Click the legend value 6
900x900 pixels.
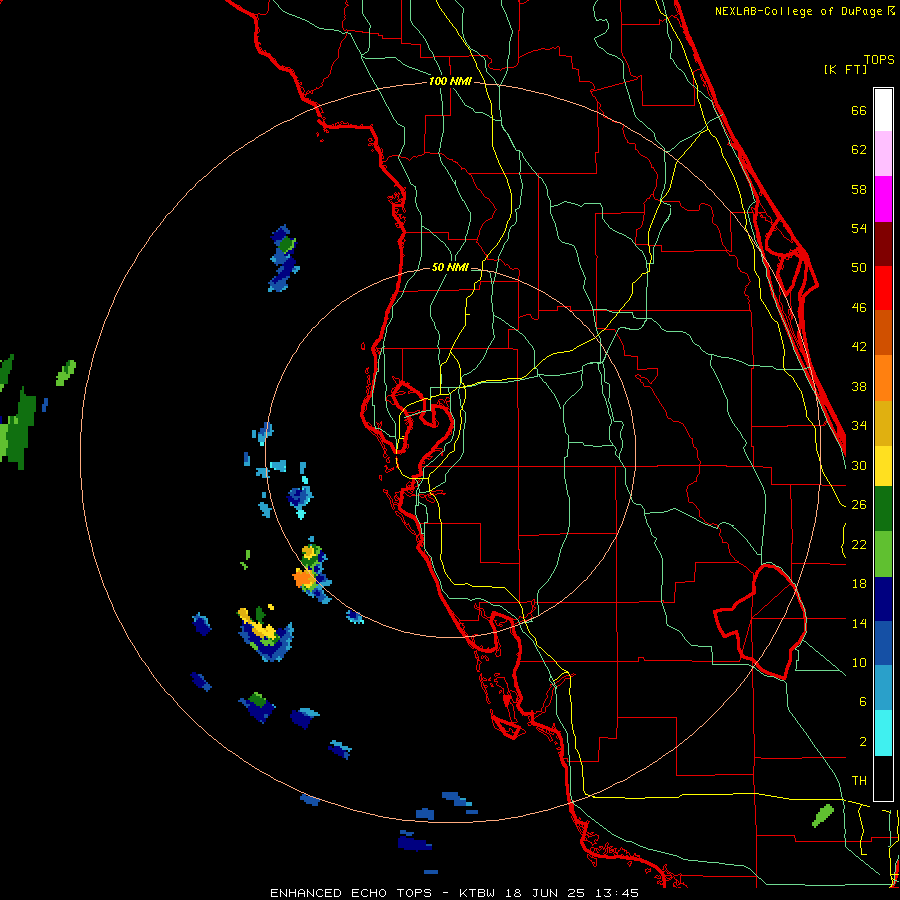click(862, 702)
